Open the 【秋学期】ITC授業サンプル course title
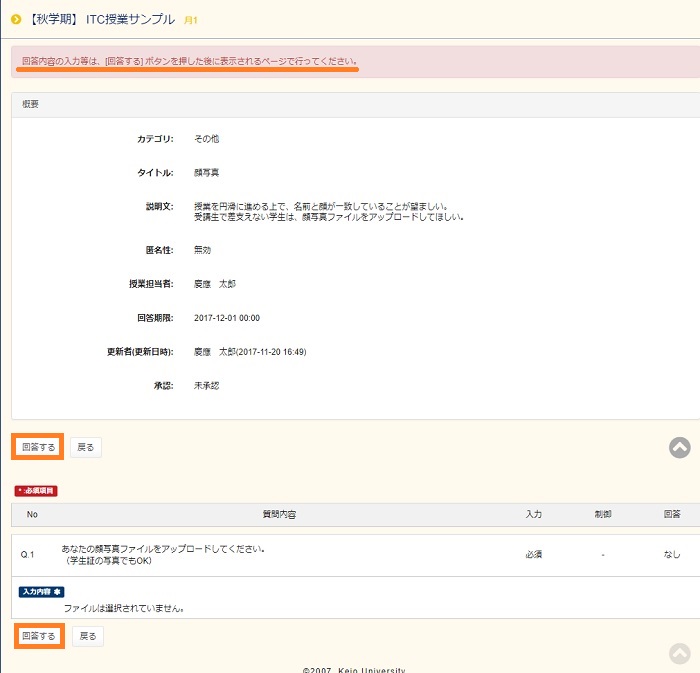This screenshot has width=700, height=673. (102, 19)
